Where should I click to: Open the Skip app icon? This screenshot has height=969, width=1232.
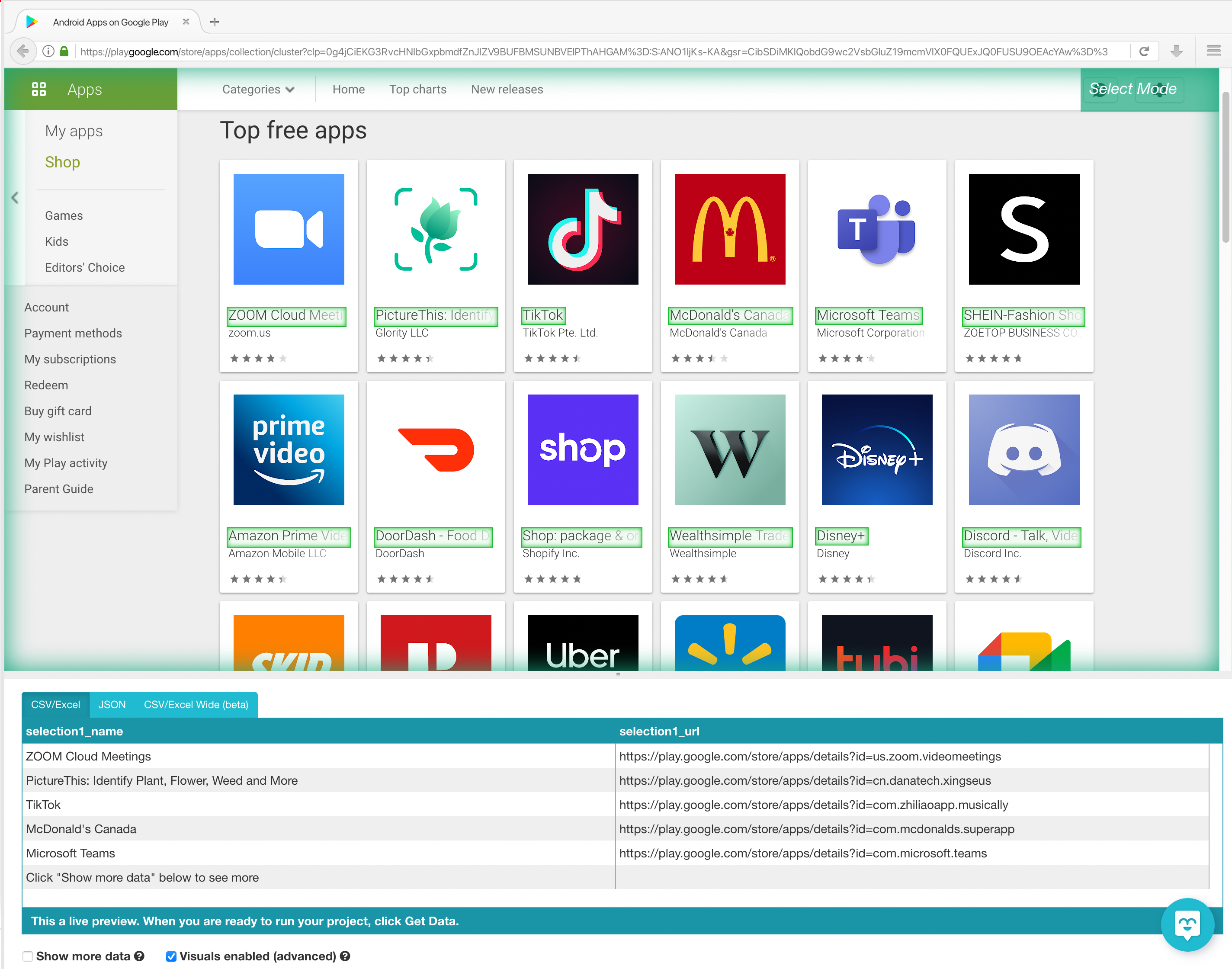pos(289,643)
